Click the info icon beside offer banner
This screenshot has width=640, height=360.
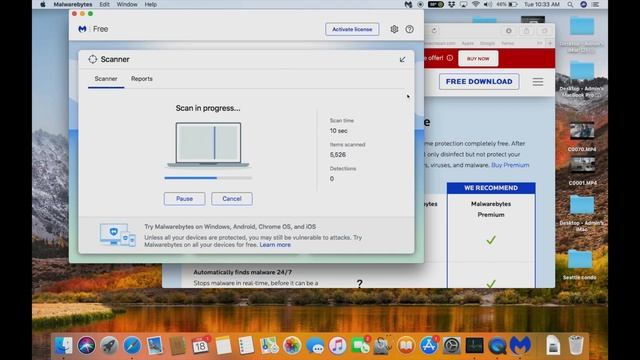pos(450,58)
